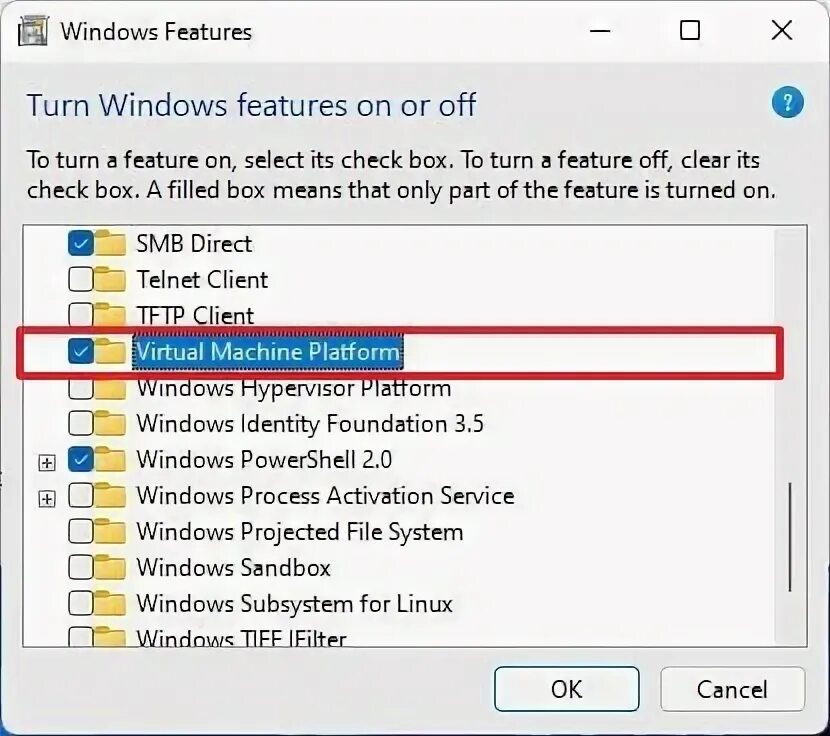Click the folder icon beside Windows Sandbox
The width and height of the screenshot is (830, 736).
click(111, 567)
